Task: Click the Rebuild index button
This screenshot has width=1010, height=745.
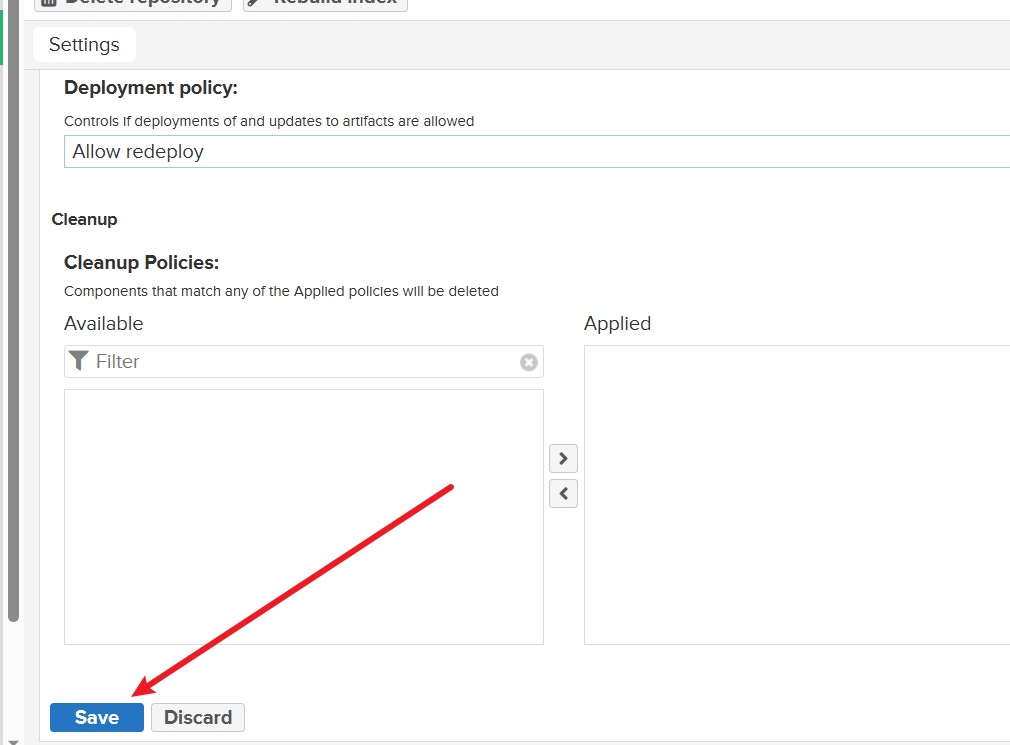Action: 325,3
